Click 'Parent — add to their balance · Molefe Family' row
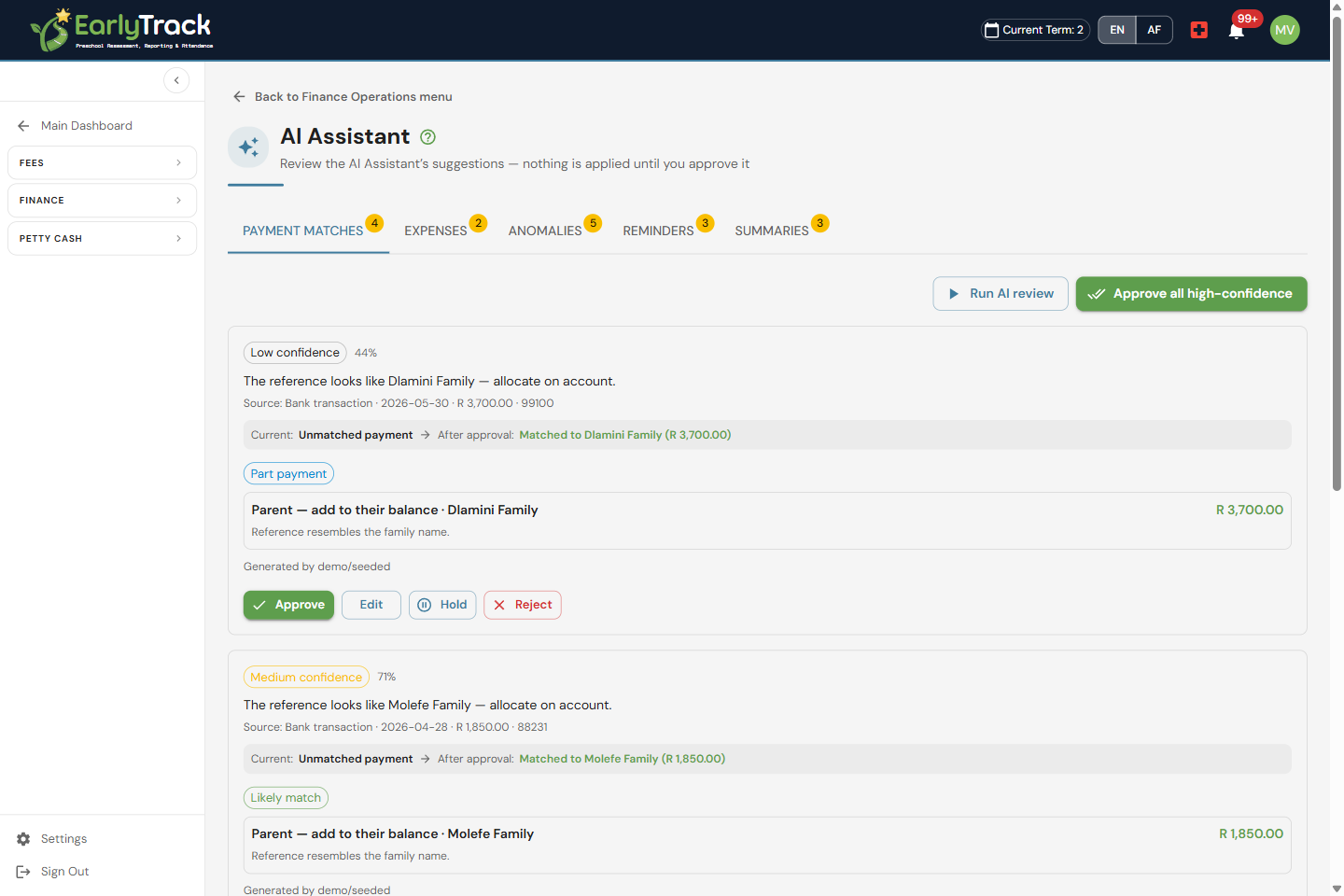 coord(767,845)
